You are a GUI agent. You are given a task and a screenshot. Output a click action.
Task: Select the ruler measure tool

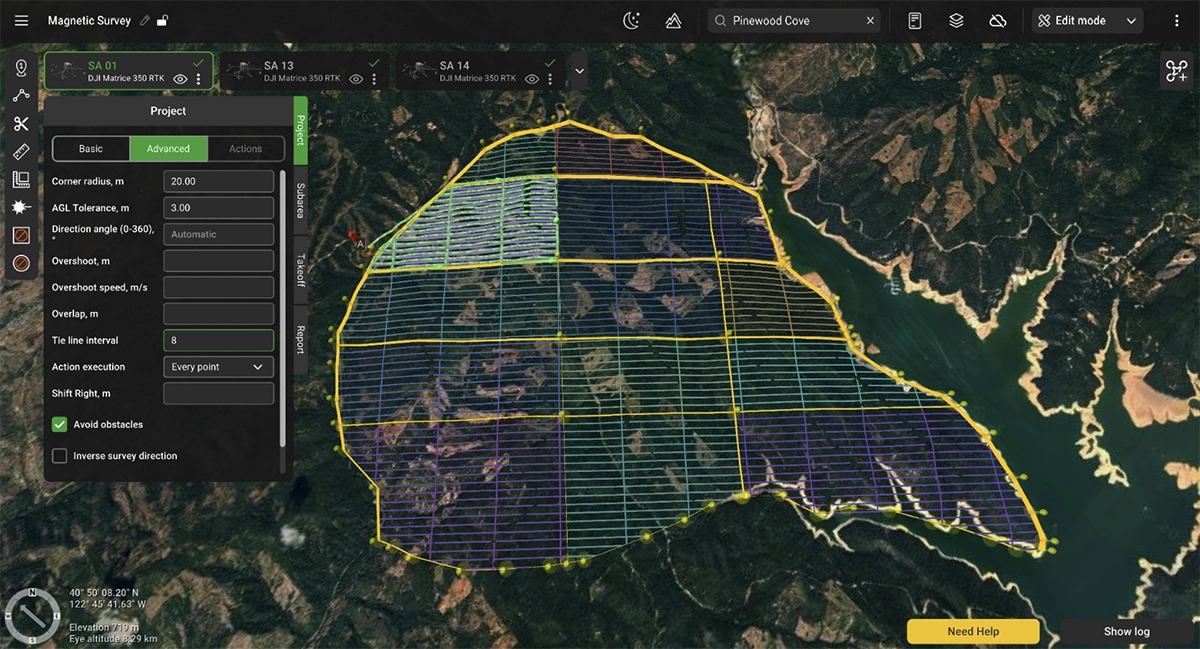21,152
